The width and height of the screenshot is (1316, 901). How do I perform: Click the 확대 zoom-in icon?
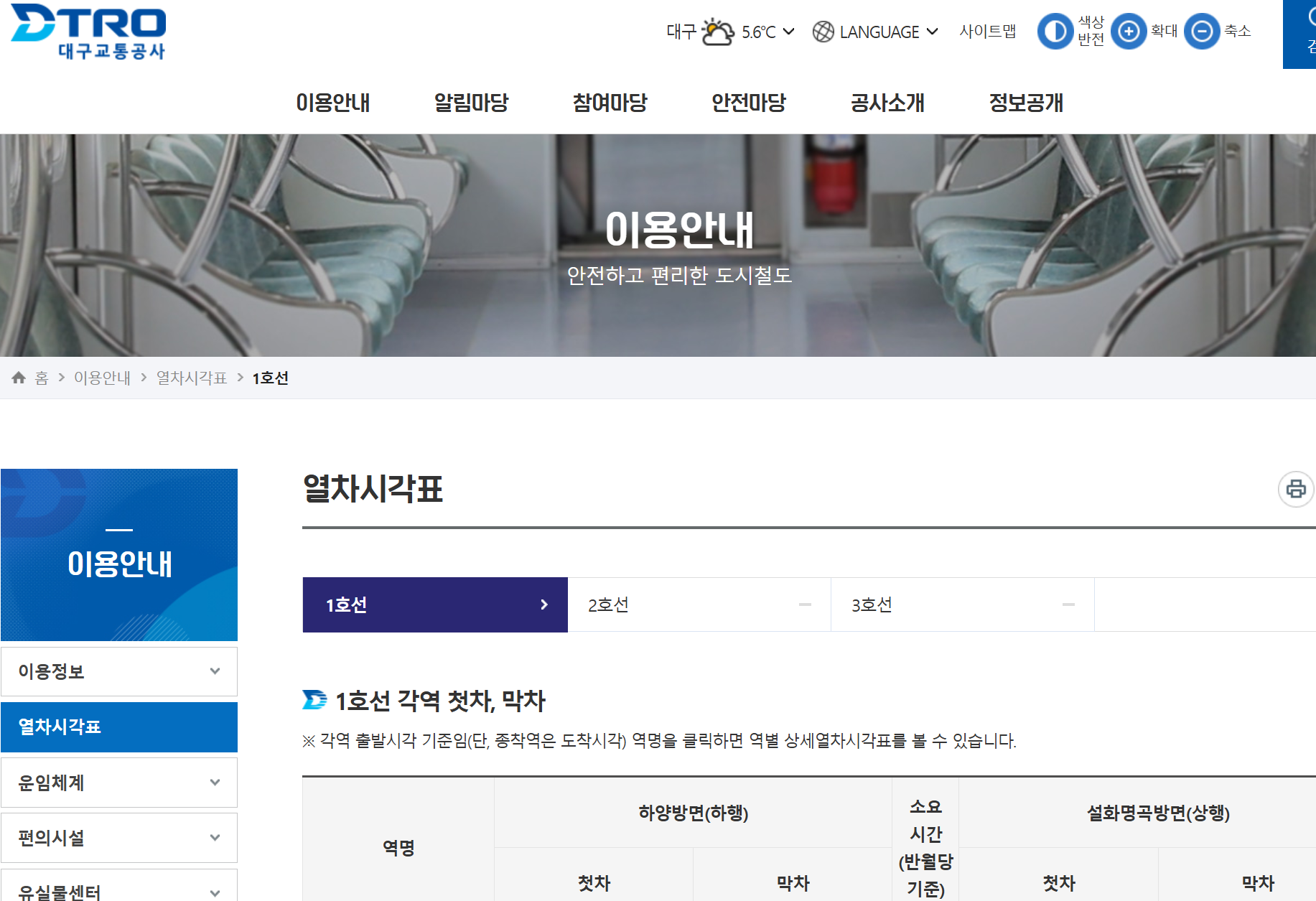[1129, 32]
